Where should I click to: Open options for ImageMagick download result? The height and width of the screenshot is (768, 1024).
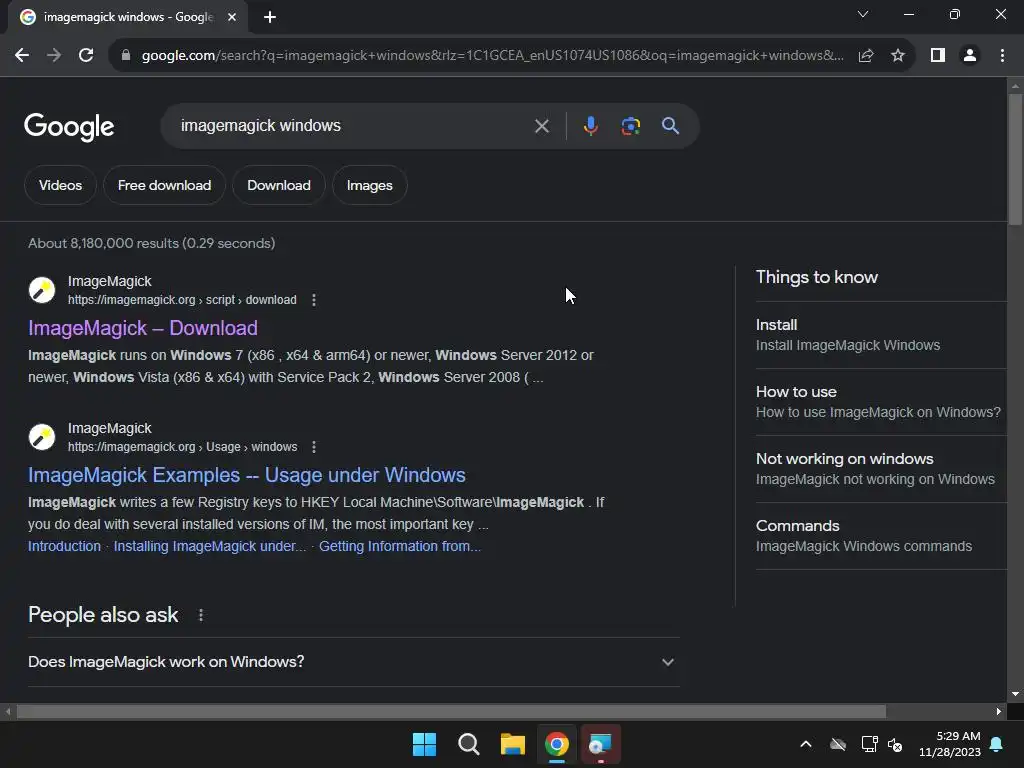(314, 300)
